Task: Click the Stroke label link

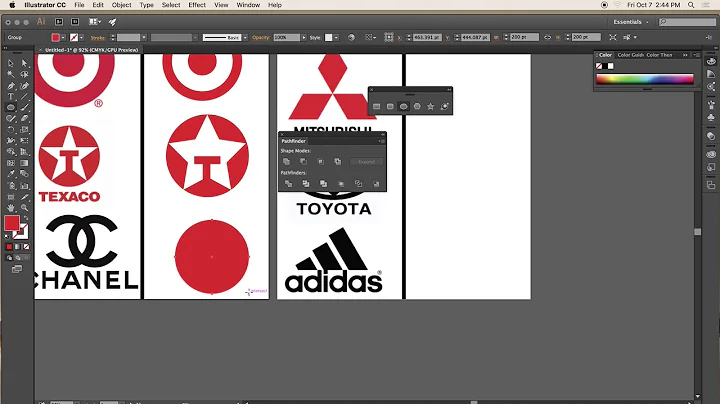Action: 98,38
